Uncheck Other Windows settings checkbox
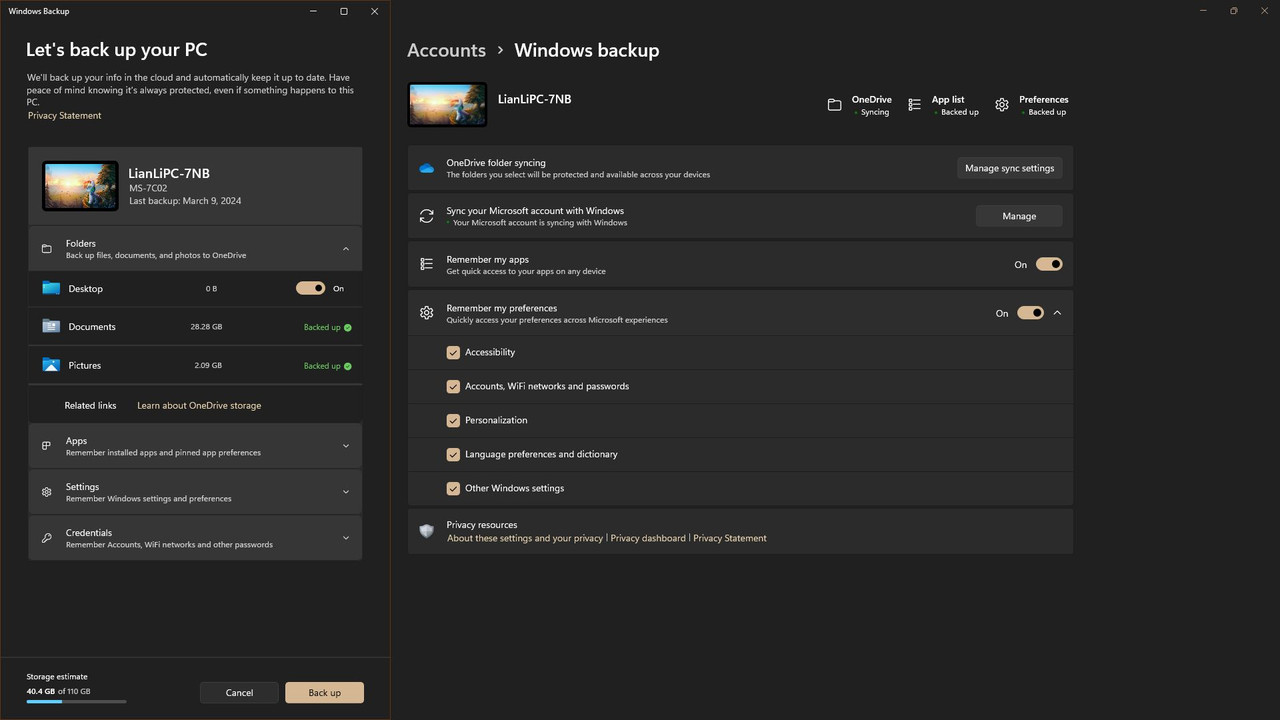This screenshot has height=720, width=1280. [x=453, y=488]
